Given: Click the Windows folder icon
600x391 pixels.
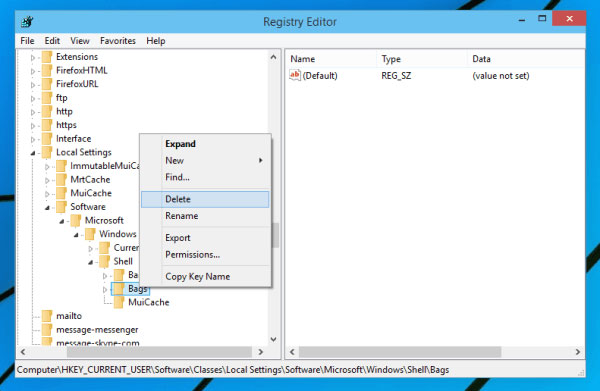Looking at the screenshot, I should (90, 234).
